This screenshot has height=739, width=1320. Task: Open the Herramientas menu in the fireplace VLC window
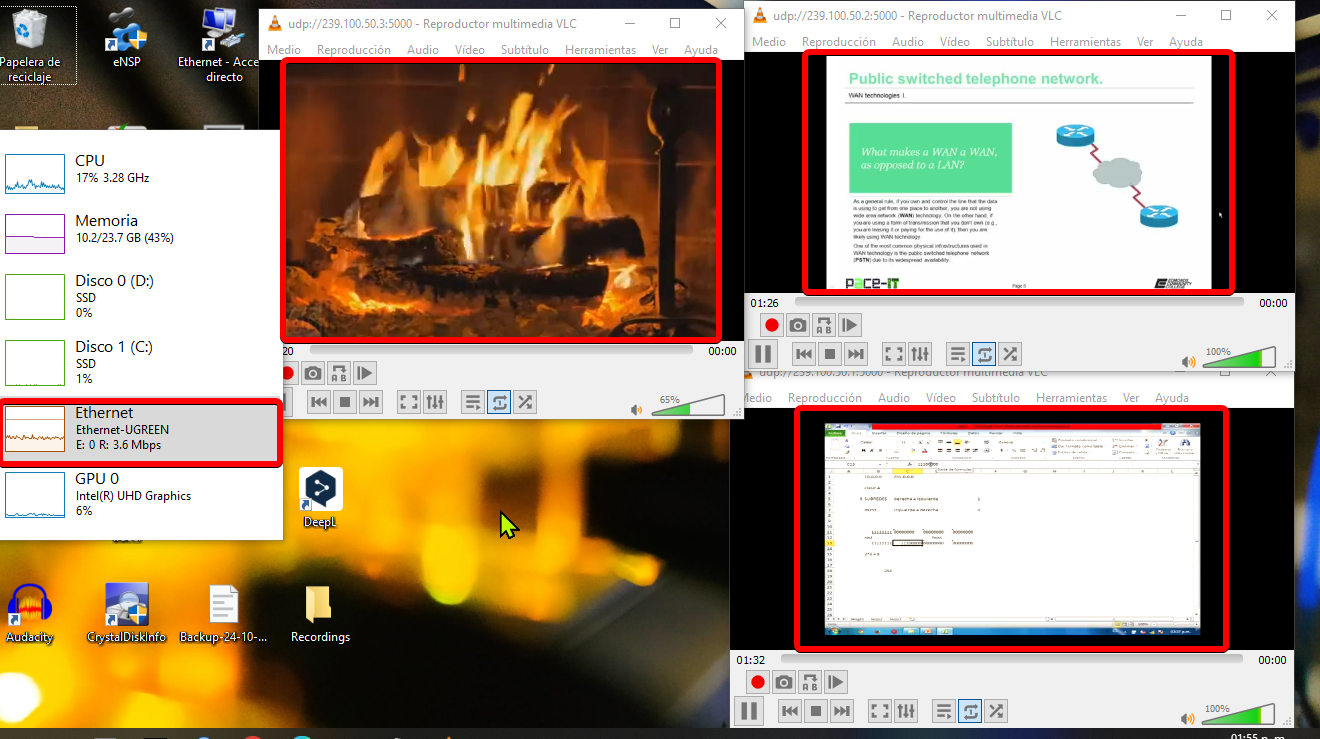click(x=600, y=49)
